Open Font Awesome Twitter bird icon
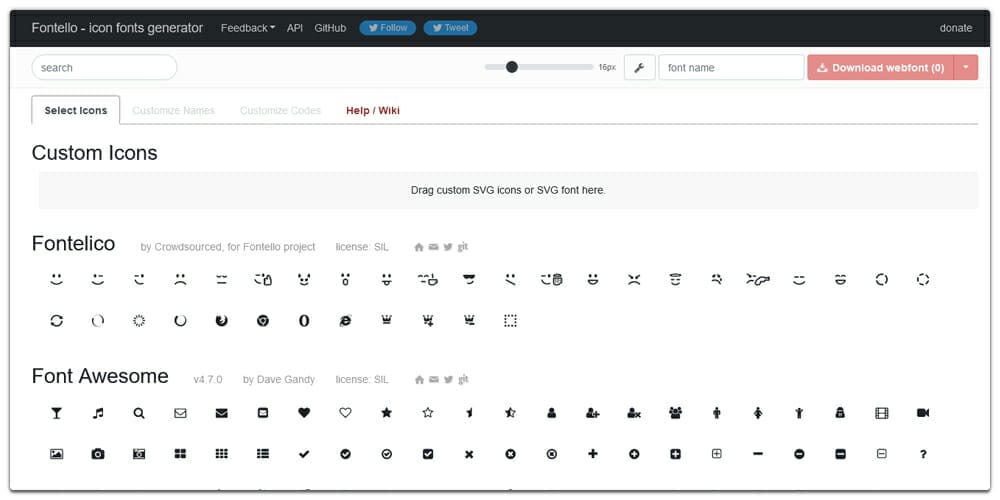 click(448, 379)
